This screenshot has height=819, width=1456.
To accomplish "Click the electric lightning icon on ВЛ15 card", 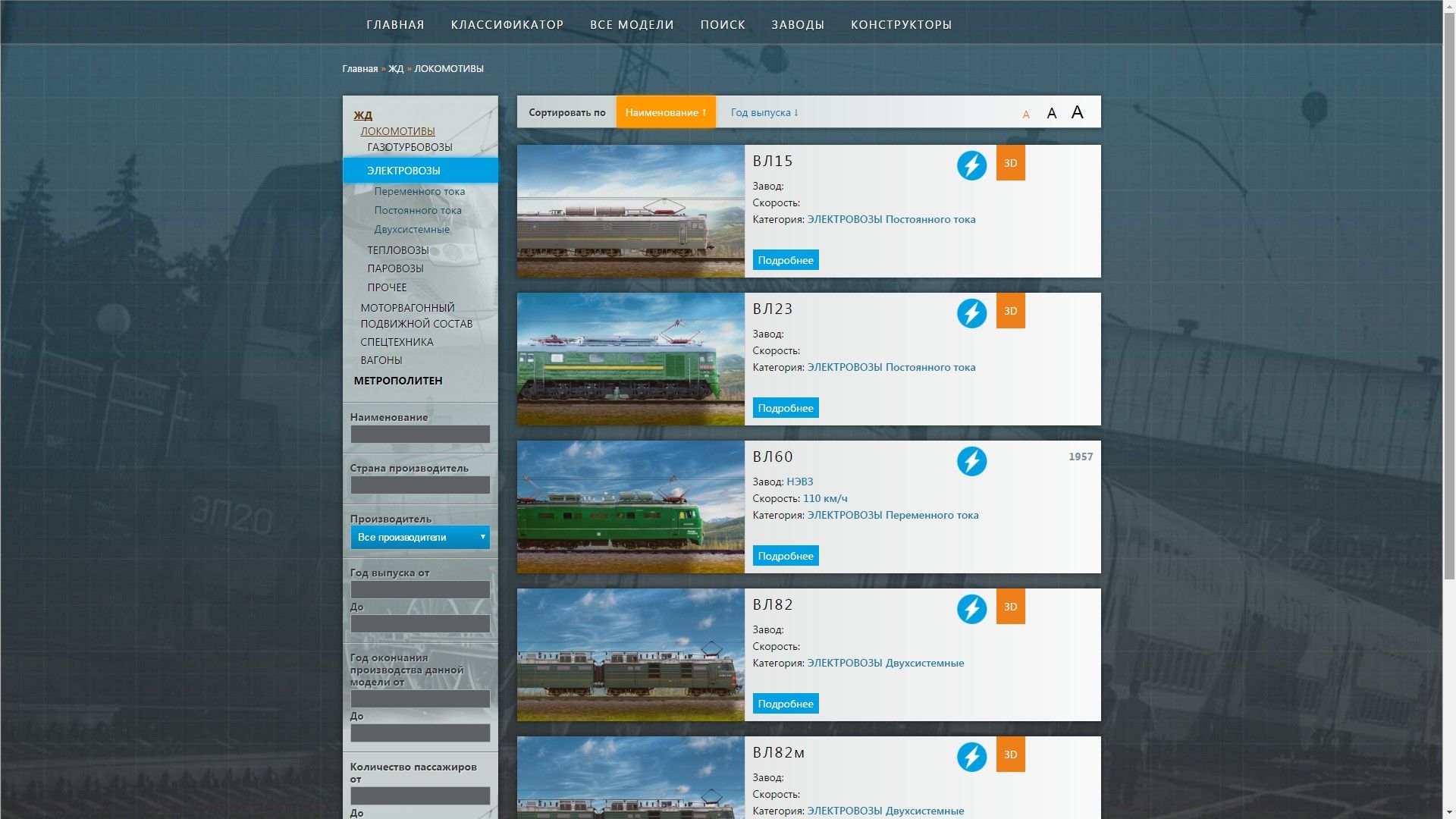I will tap(971, 165).
